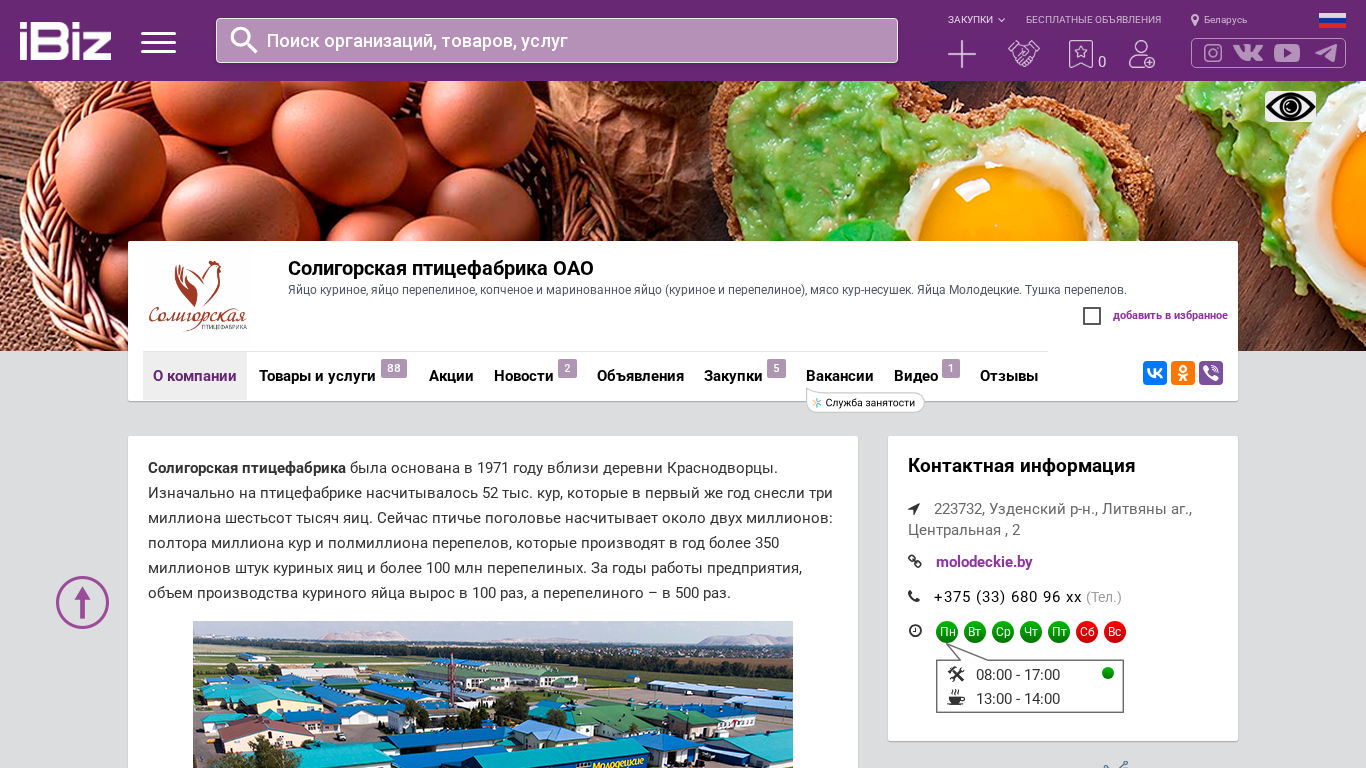This screenshot has width=1366, height=768.
Task: Toggle accessibility eye view mode
Action: [x=1290, y=106]
